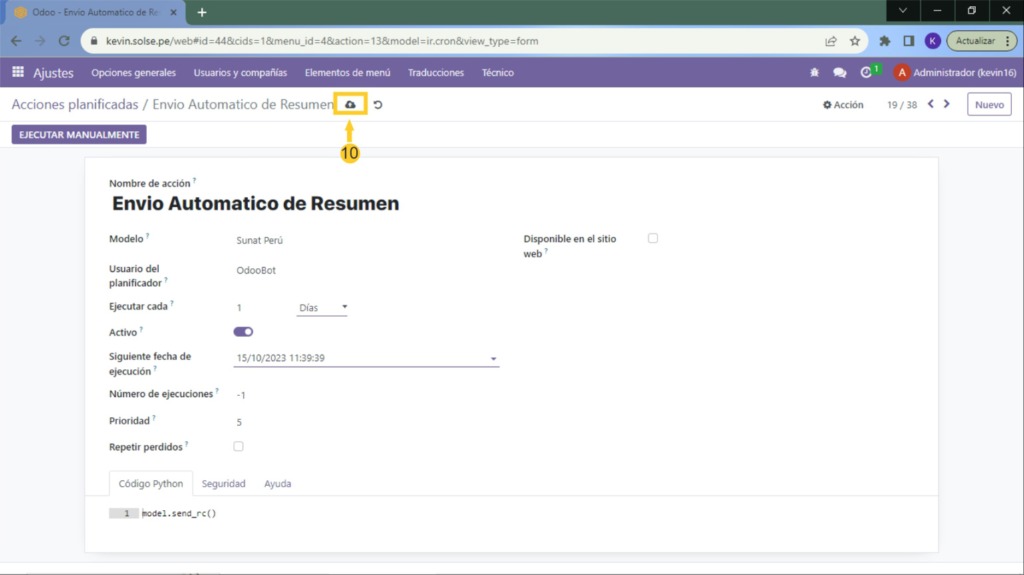Open the Odoo apps grid menu
Screen dimensions: 1024x575
point(18,72)
